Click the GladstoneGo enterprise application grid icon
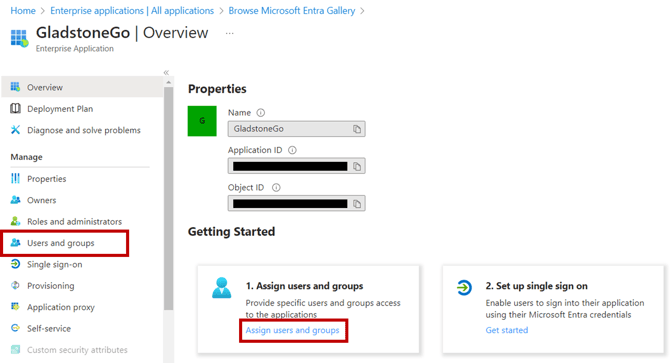670x363 pixels. [19, 38]
